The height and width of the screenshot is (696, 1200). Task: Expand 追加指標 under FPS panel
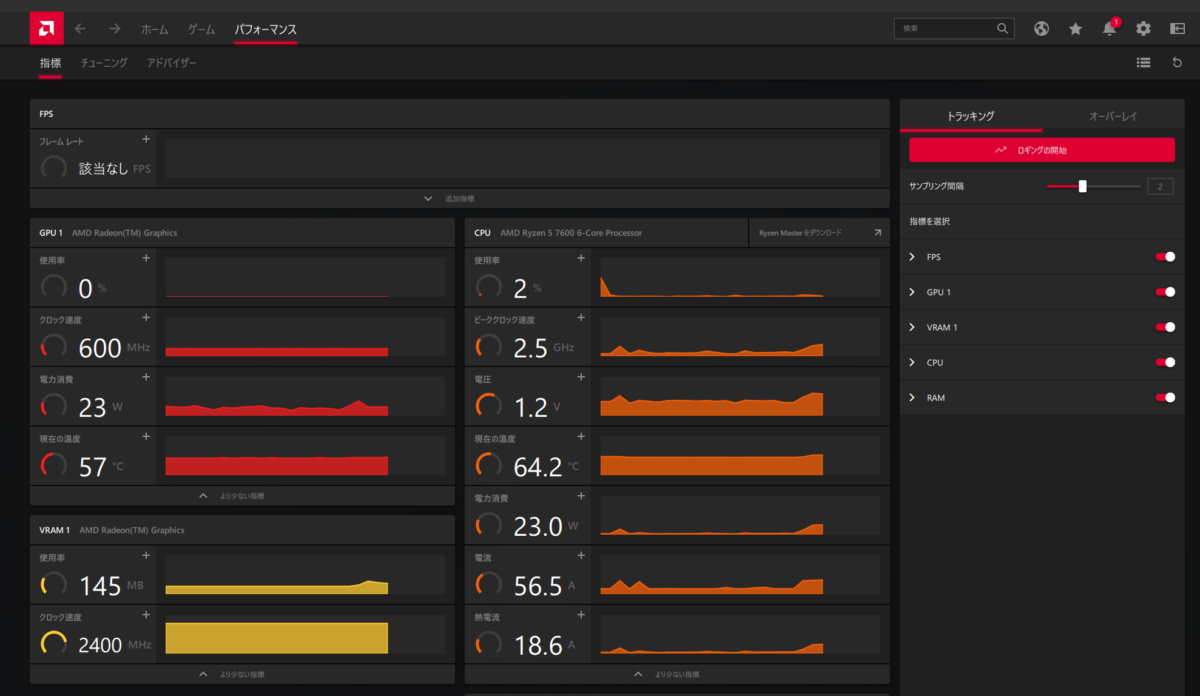pos(459,198)
